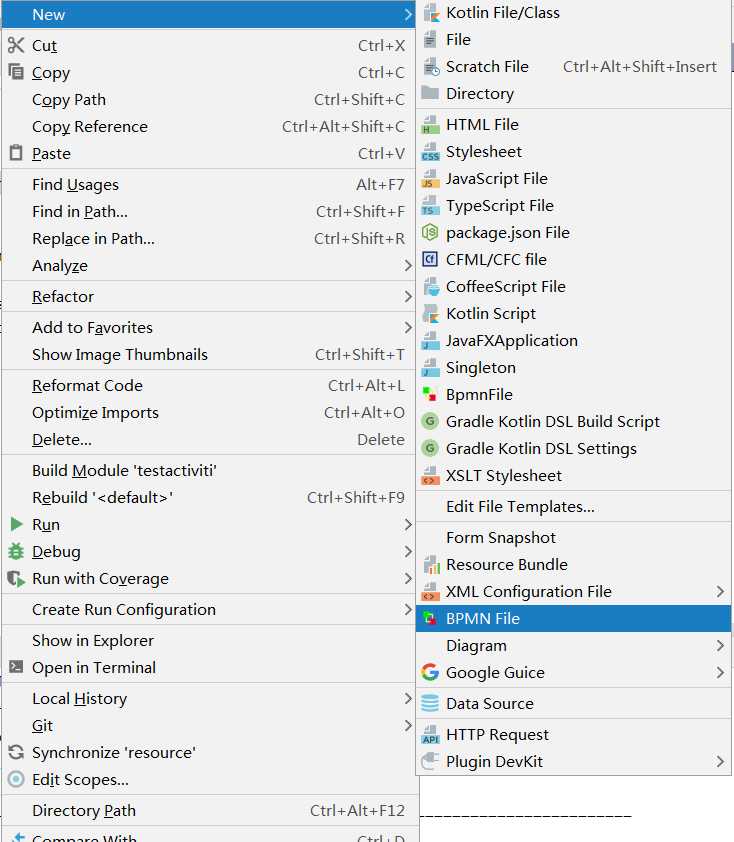Screen dimensions: 734x842
Task: Click the Copy icon
Action: click(x=16, y=71)
